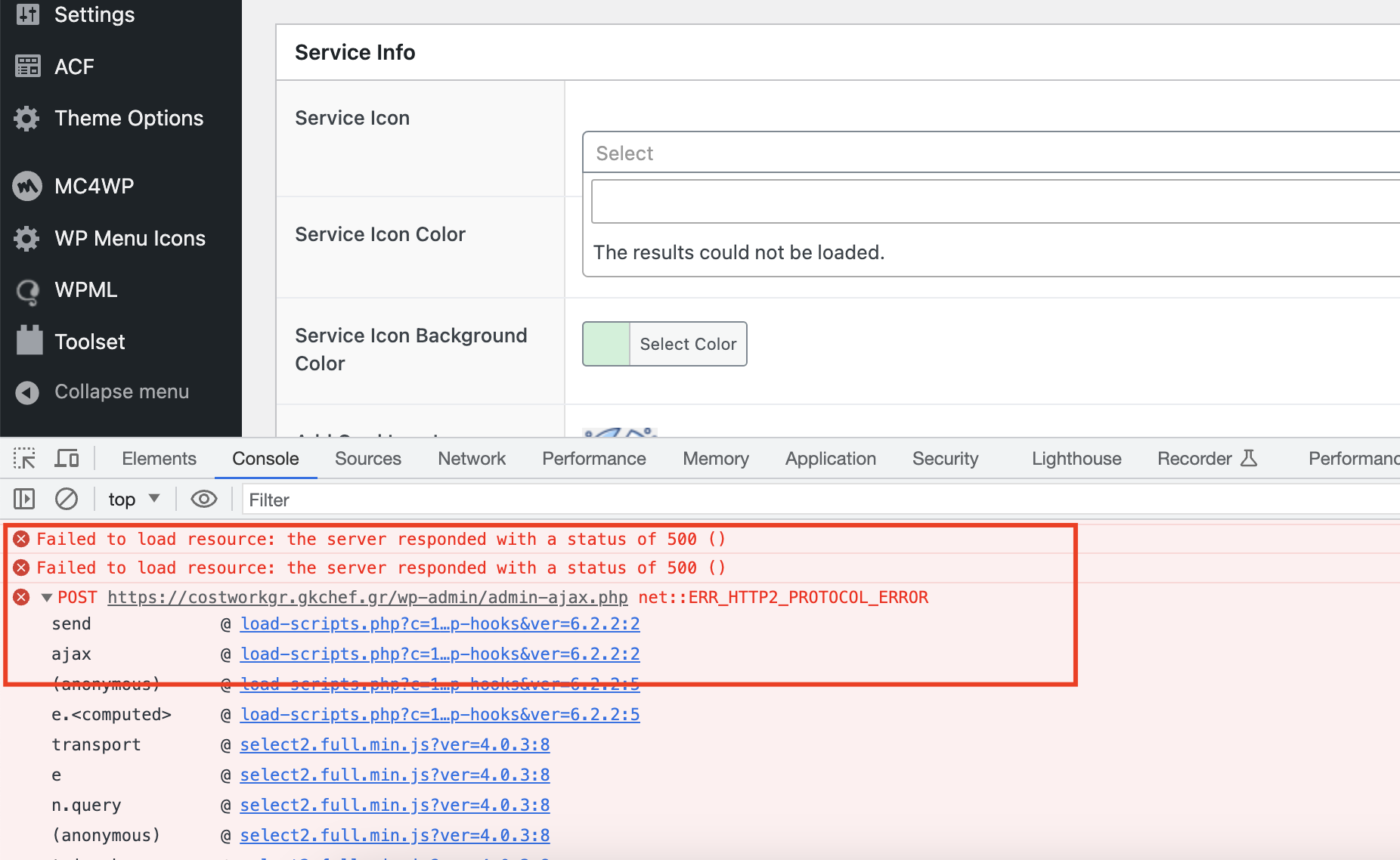Image resolution: width=1400 pixels, height=860 pixels.
Task: Click the MC4WP logo icon
Action: [27, 186]
